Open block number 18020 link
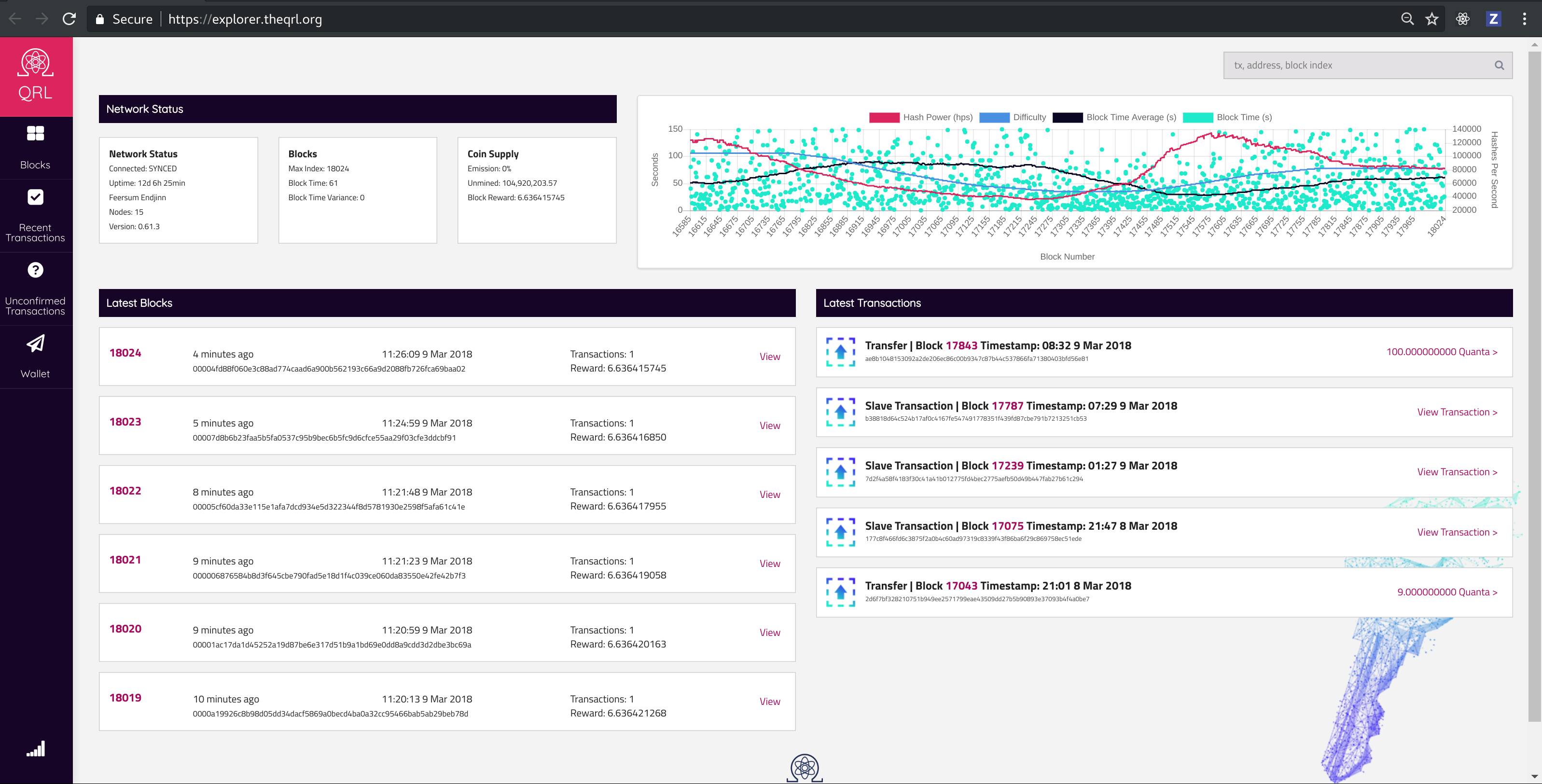The height and width of the screenshot is (784, 1542). coord(125,628)
